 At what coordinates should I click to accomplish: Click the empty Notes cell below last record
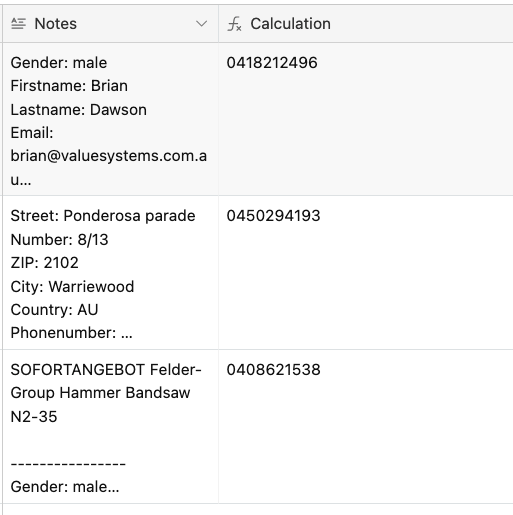point(111,510)
